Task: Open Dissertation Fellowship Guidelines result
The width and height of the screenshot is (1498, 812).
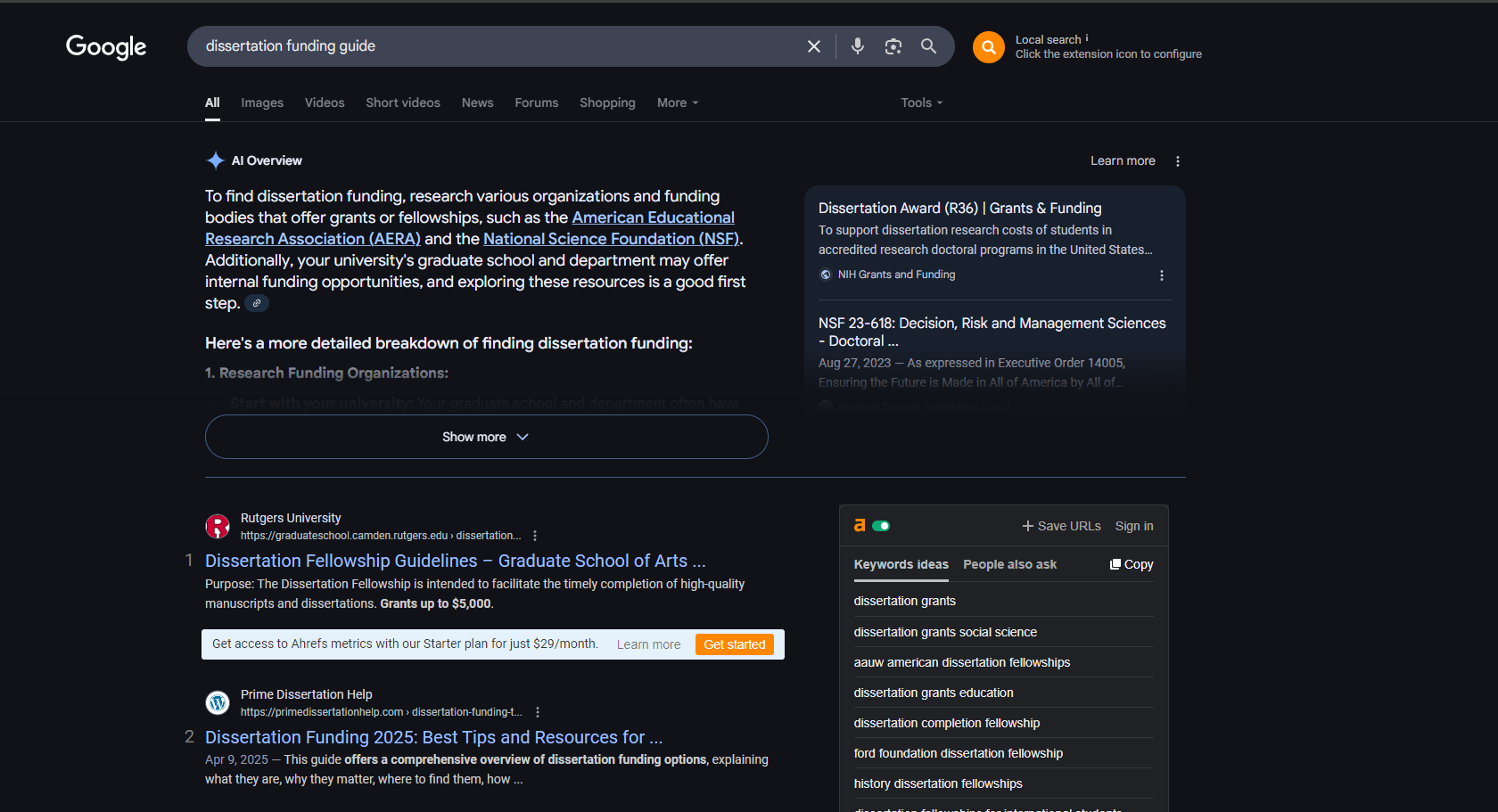Action: point(456,561)
